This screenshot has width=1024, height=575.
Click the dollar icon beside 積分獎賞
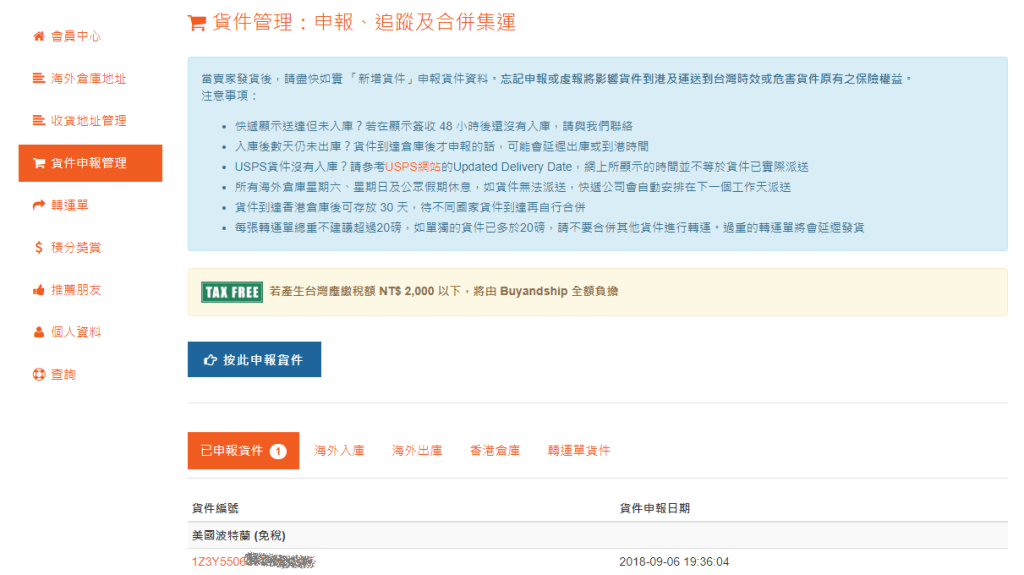[39, 248]
